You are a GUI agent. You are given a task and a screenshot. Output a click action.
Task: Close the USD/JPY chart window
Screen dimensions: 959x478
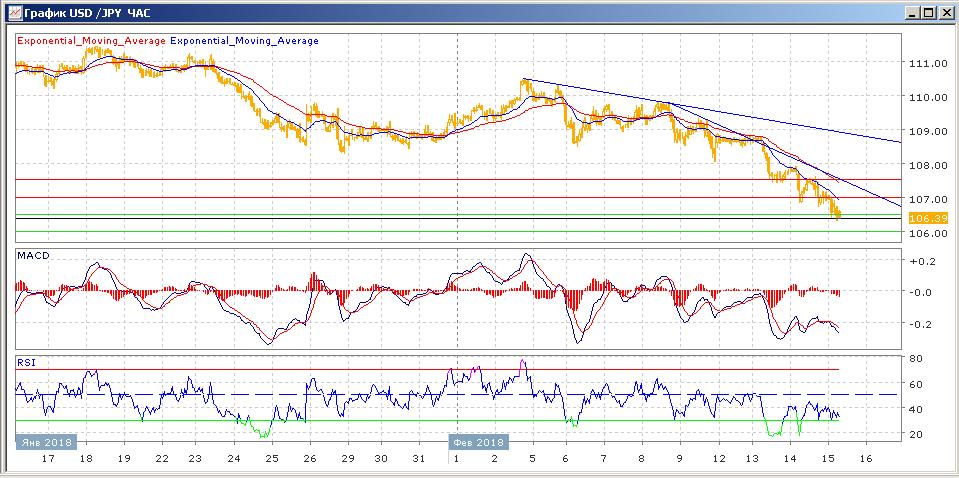[946, 12]
